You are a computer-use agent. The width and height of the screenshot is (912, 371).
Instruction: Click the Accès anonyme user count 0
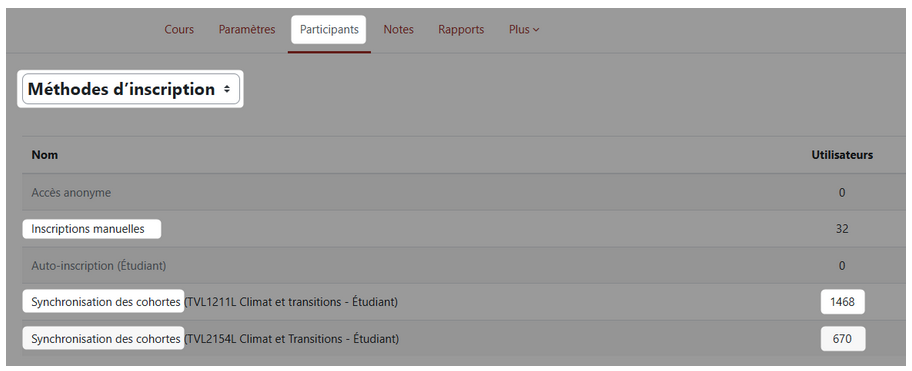point(842,192)
